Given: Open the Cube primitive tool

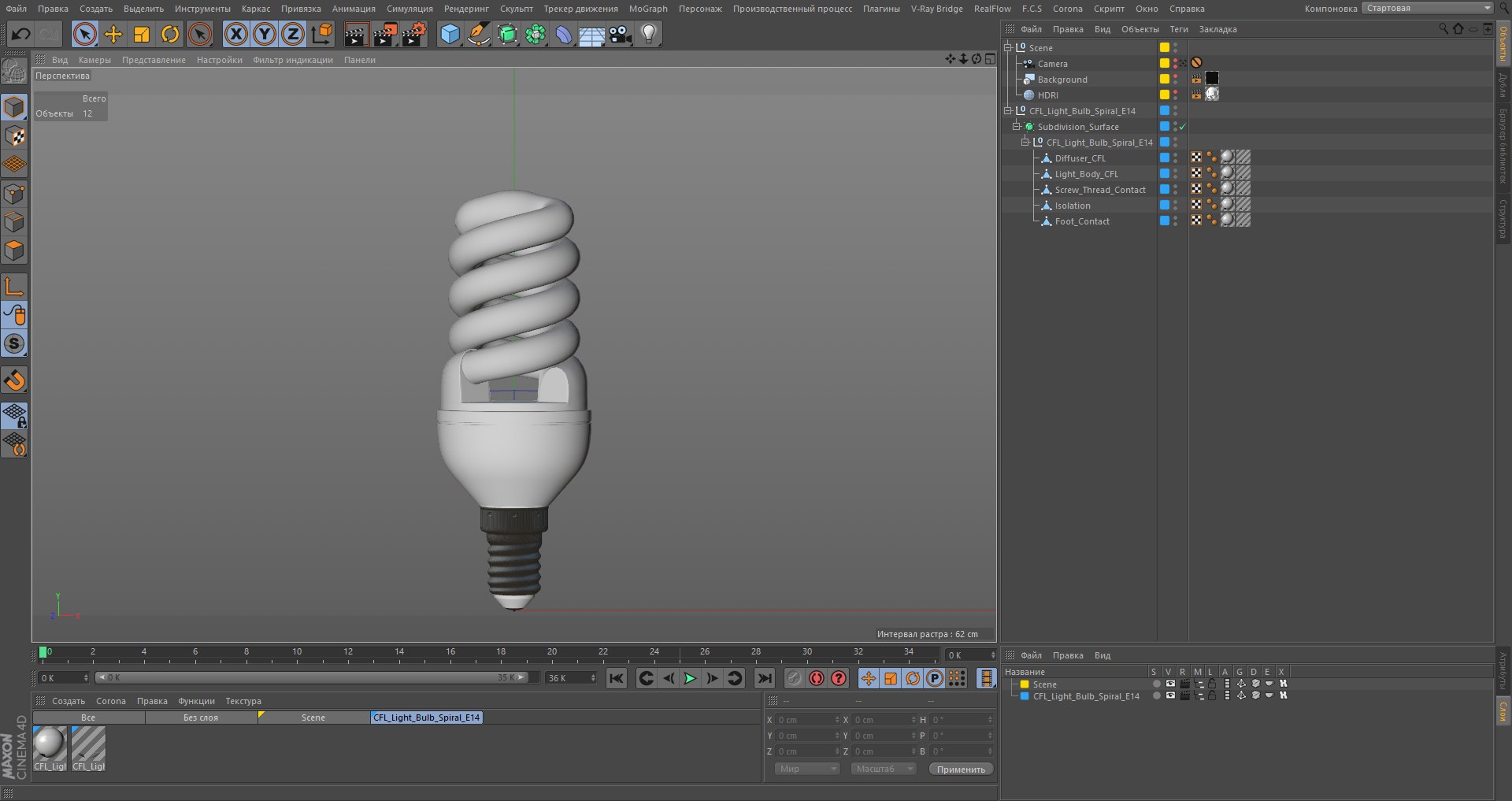Looking at the screenshot, I should [450, 34].
